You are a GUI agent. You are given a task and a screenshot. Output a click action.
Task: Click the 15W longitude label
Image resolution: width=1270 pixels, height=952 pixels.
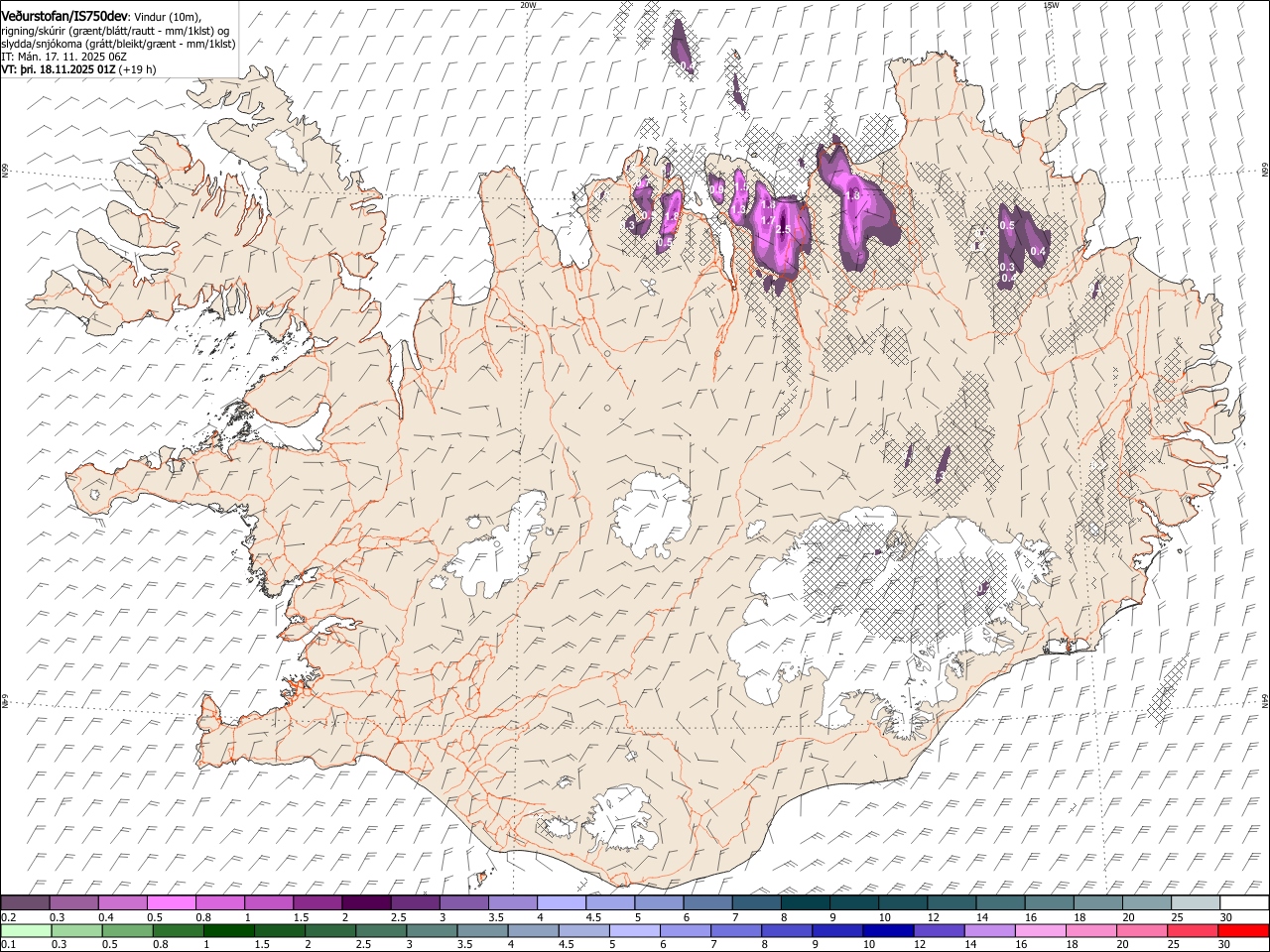1051,5
